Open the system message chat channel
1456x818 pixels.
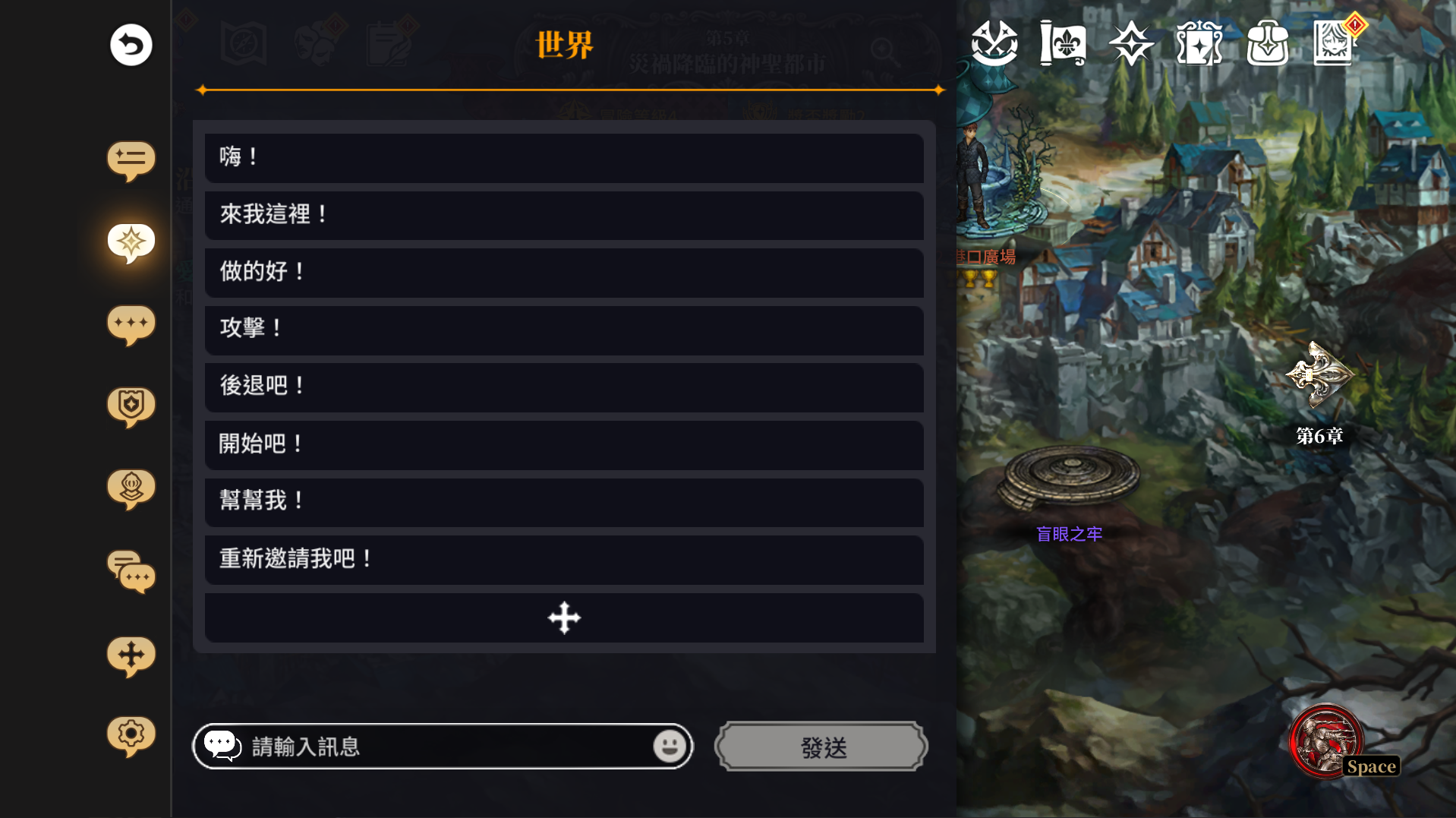click(131, 160)
